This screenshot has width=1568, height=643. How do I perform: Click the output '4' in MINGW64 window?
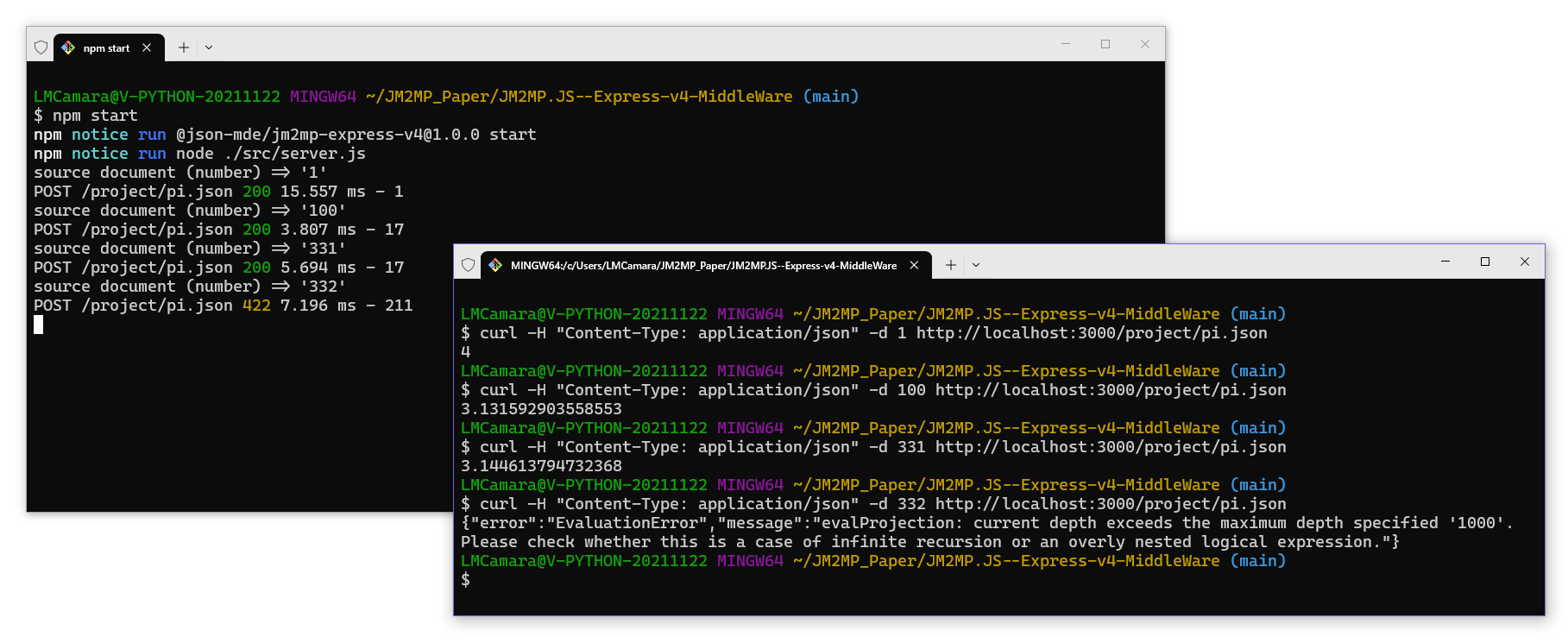[x=466, y=352]
